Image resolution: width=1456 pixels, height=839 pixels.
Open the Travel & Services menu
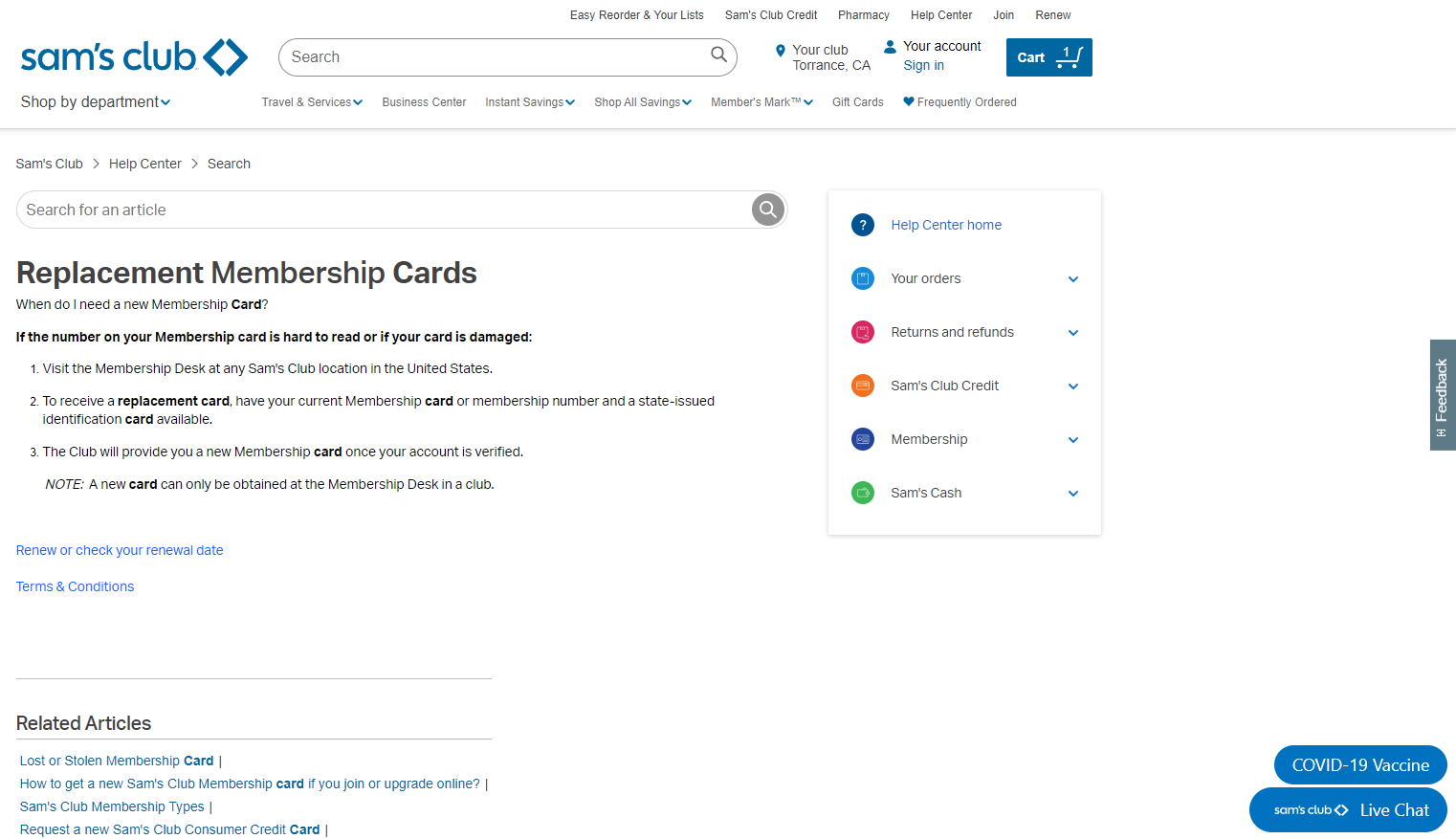point(312,102)
